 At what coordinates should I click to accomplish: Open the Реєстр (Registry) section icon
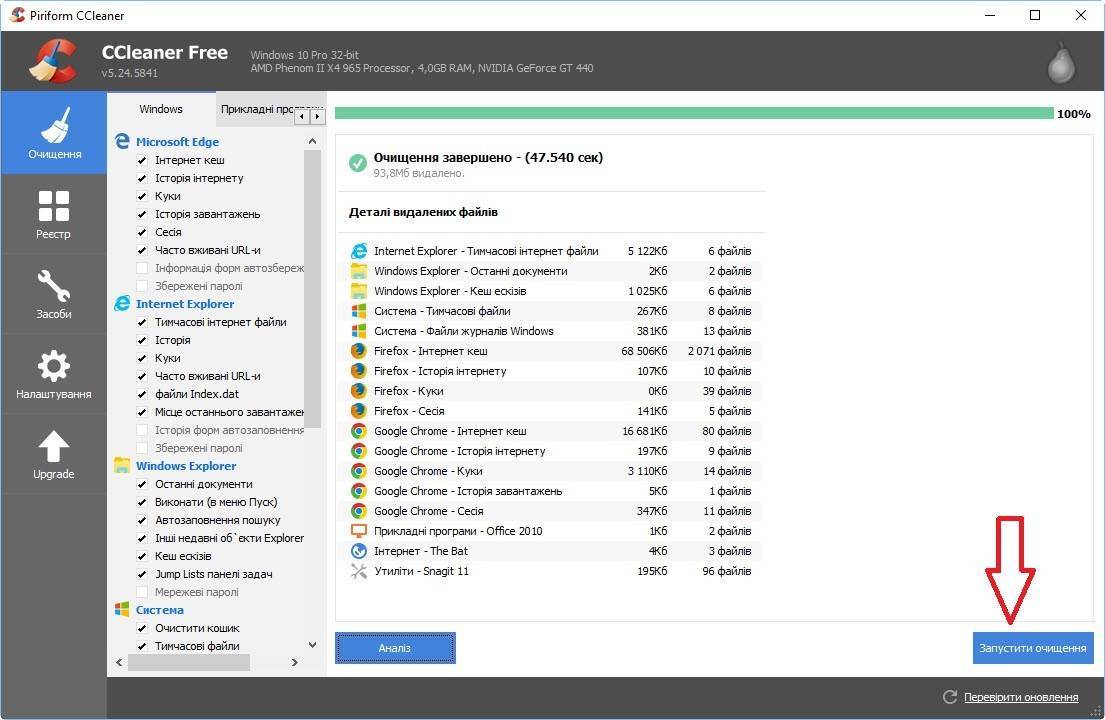pyautogui.click(x=53, y=207)
